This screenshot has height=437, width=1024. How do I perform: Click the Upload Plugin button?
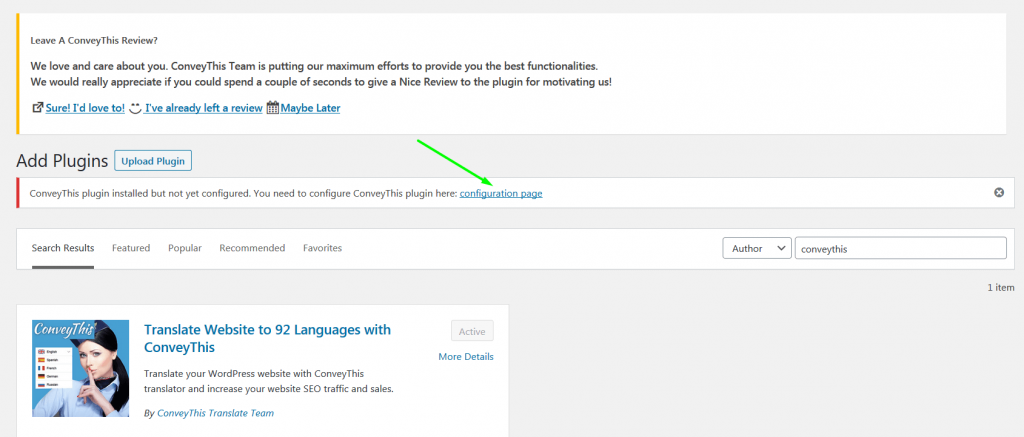tap(153, 161)
